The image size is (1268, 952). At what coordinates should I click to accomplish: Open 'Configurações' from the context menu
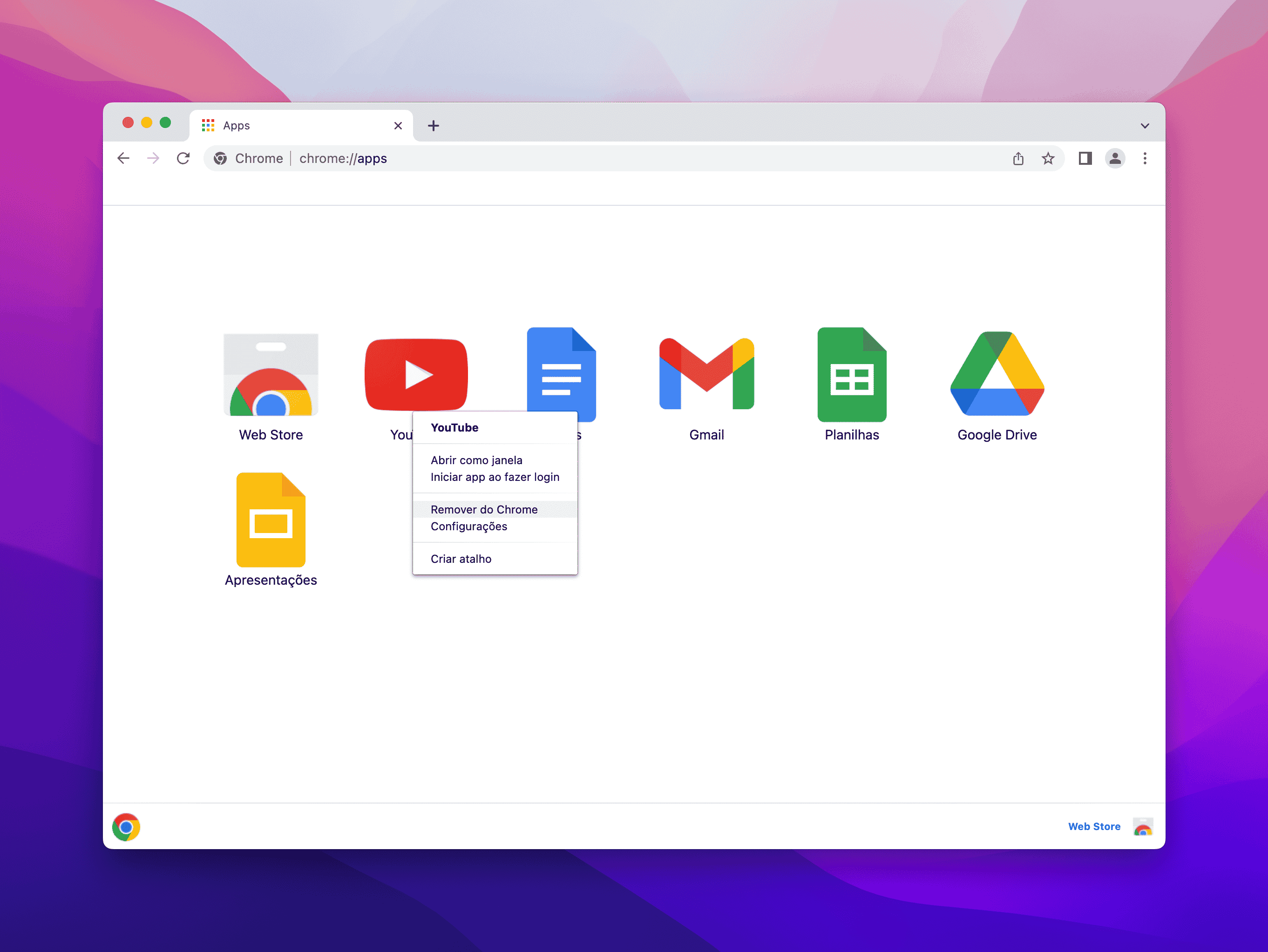click(495, 526)
